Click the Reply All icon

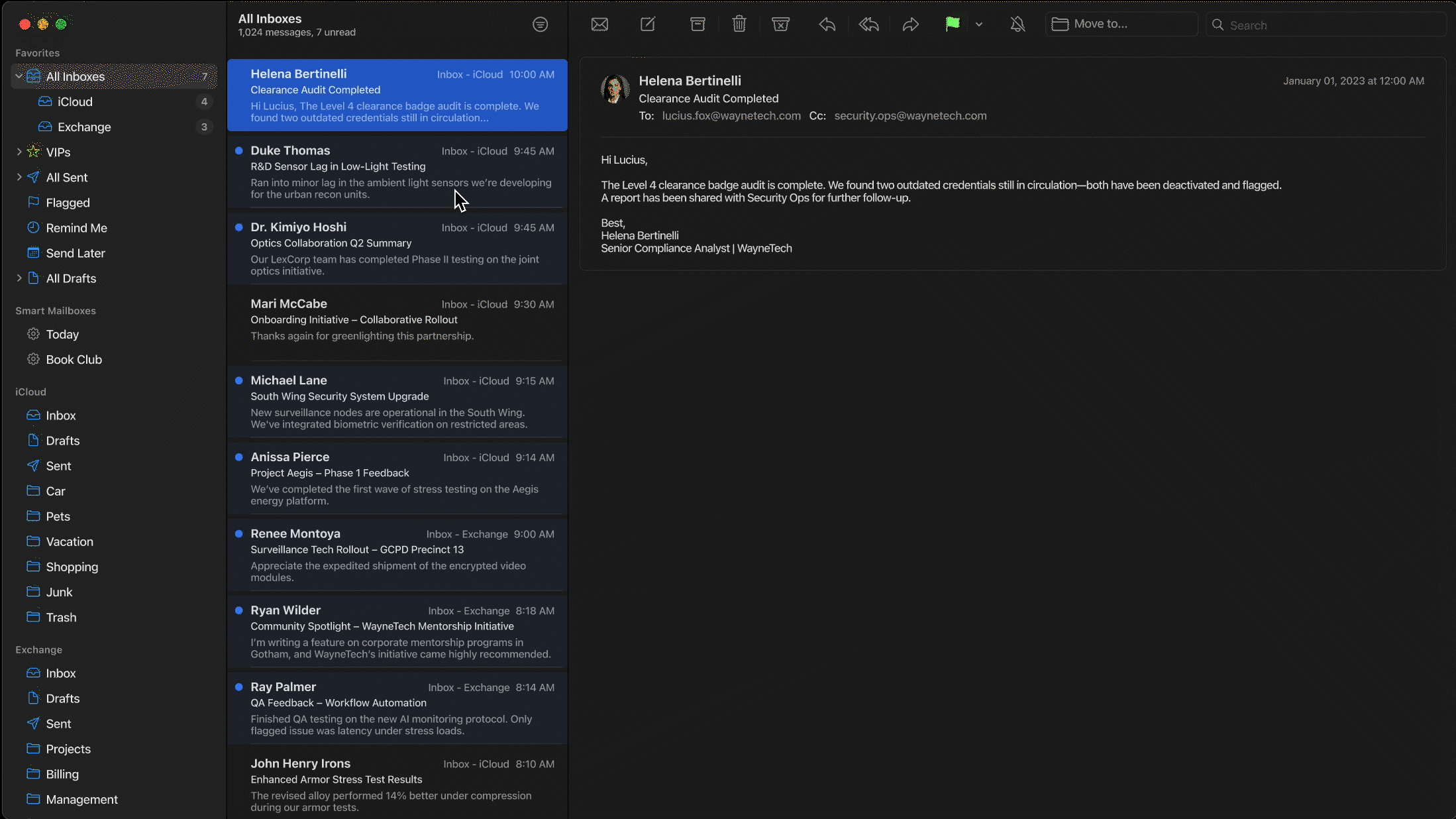[x=868, y=25]
